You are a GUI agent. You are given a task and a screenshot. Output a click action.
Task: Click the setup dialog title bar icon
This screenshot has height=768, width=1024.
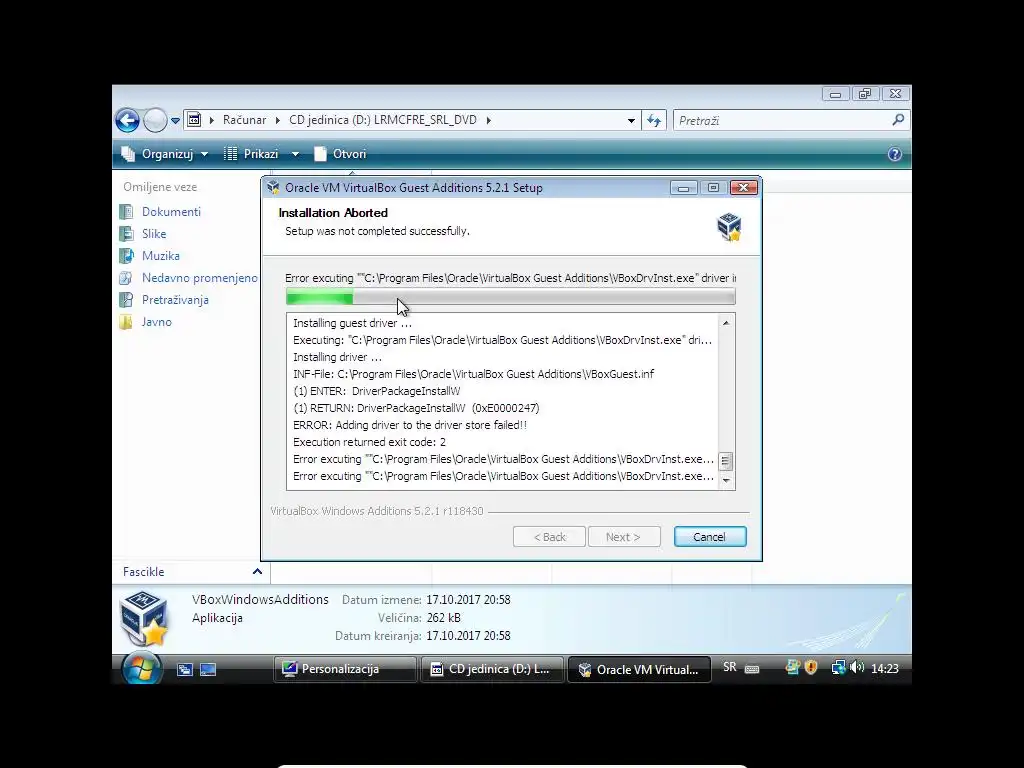click(x=274, y=188)
